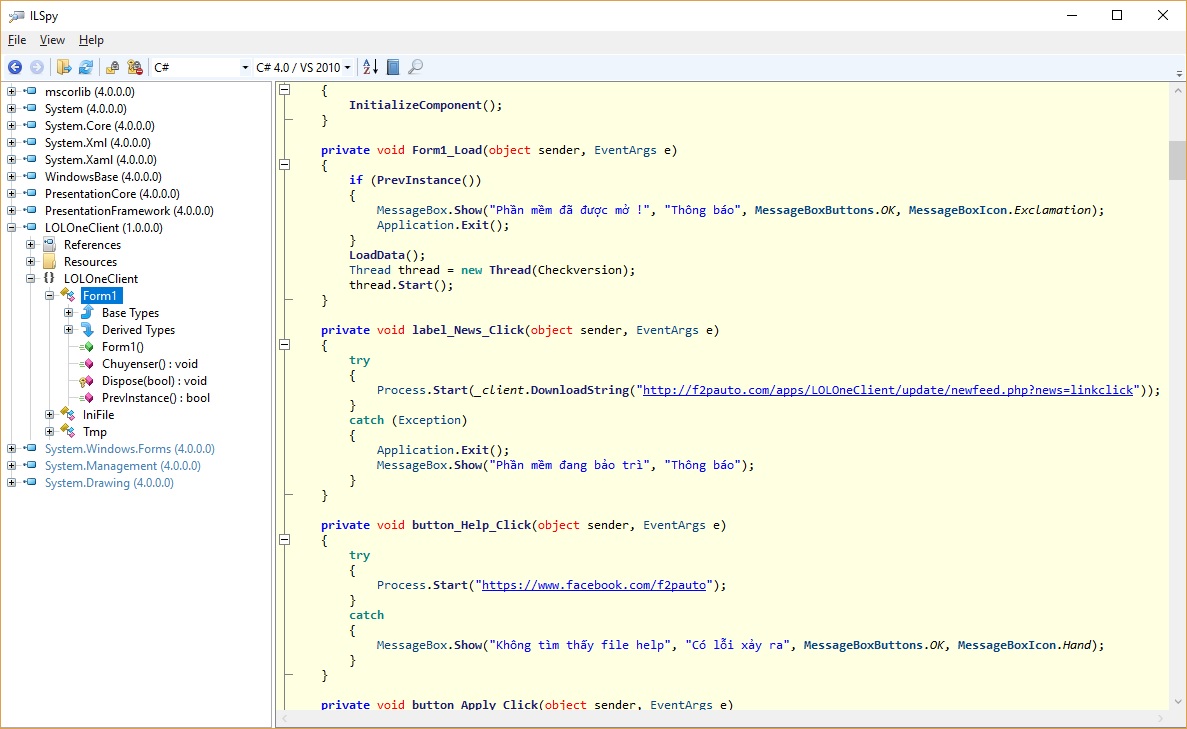Click the blue book icon in toolbar
Image resolution: width=1187 pixels, height=729 pixels.
pos(393,67)
